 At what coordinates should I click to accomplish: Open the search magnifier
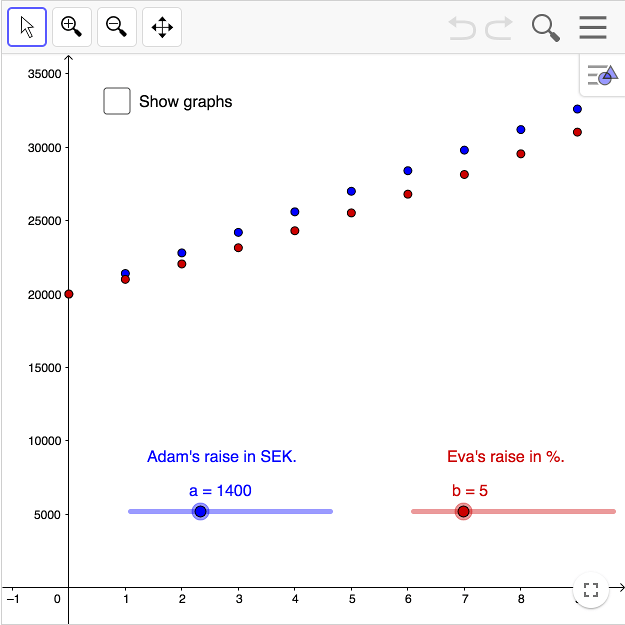tap(546, 28)
